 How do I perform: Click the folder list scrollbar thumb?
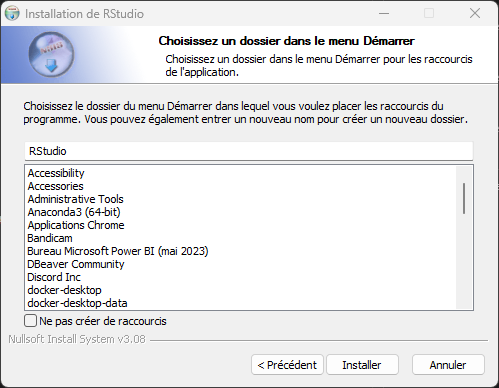click(464, 198)
